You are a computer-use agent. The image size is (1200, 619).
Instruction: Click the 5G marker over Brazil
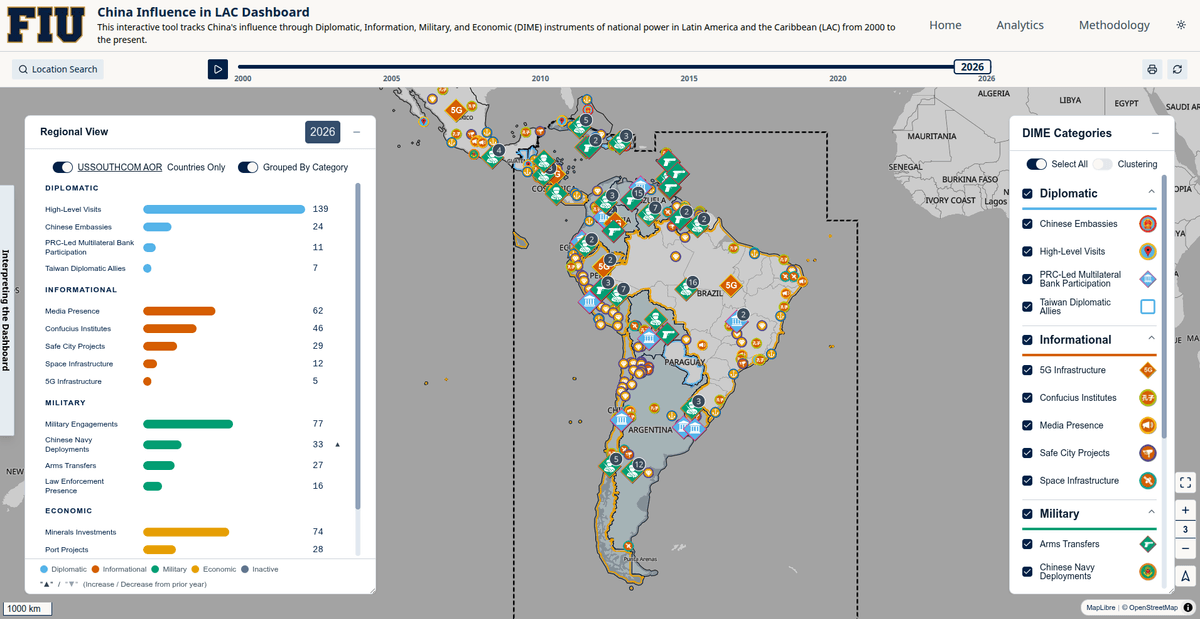731,285
